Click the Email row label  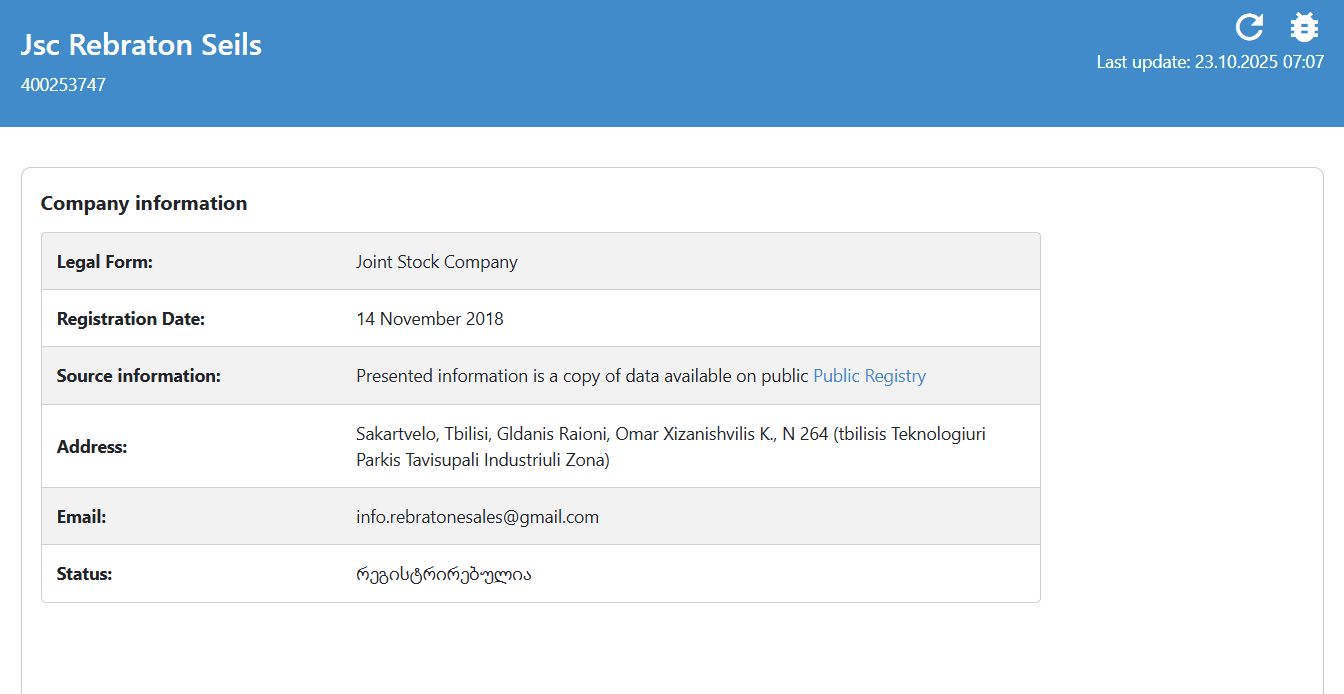tap(82, 517)
